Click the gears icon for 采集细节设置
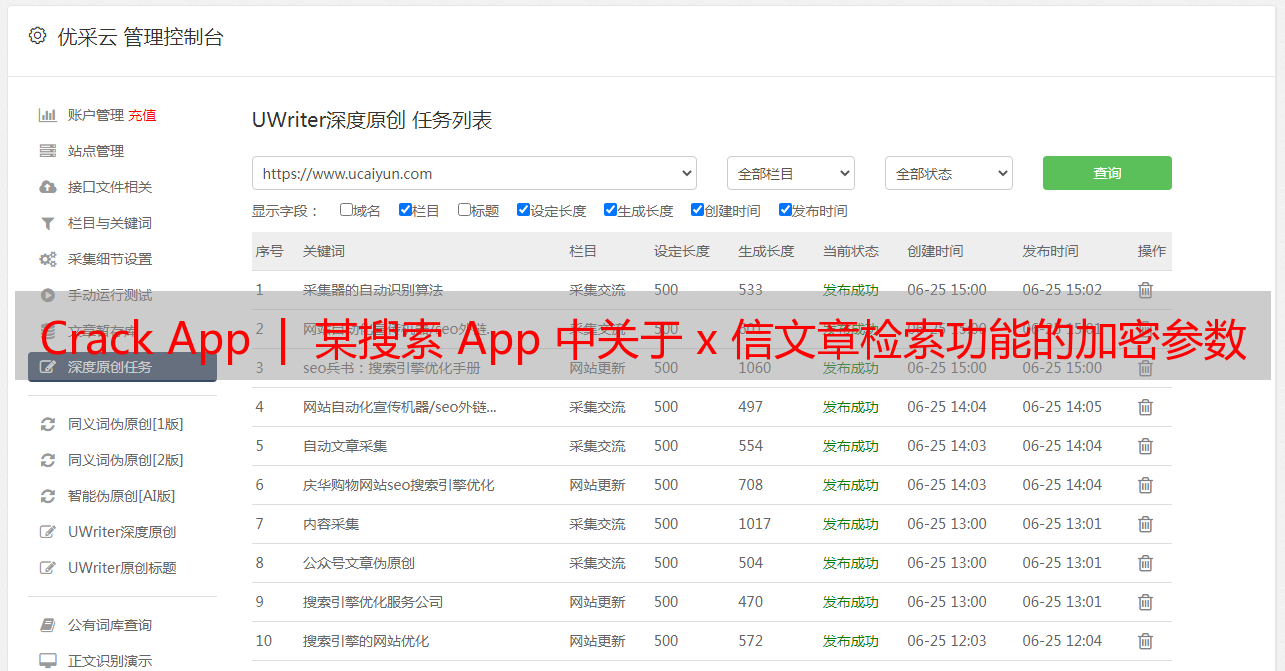The height and width of the screenshot is (671, 1285). pyautogui.click(x=47, y=259)
